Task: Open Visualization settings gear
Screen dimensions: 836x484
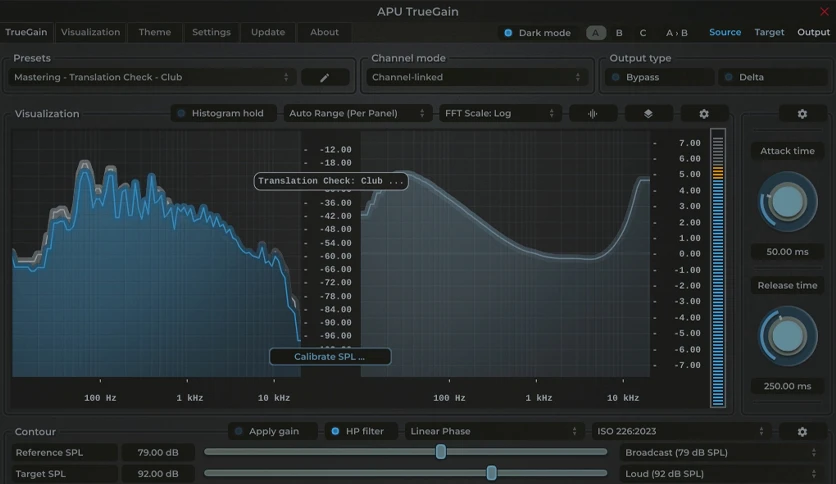Action: click(704, 114)
